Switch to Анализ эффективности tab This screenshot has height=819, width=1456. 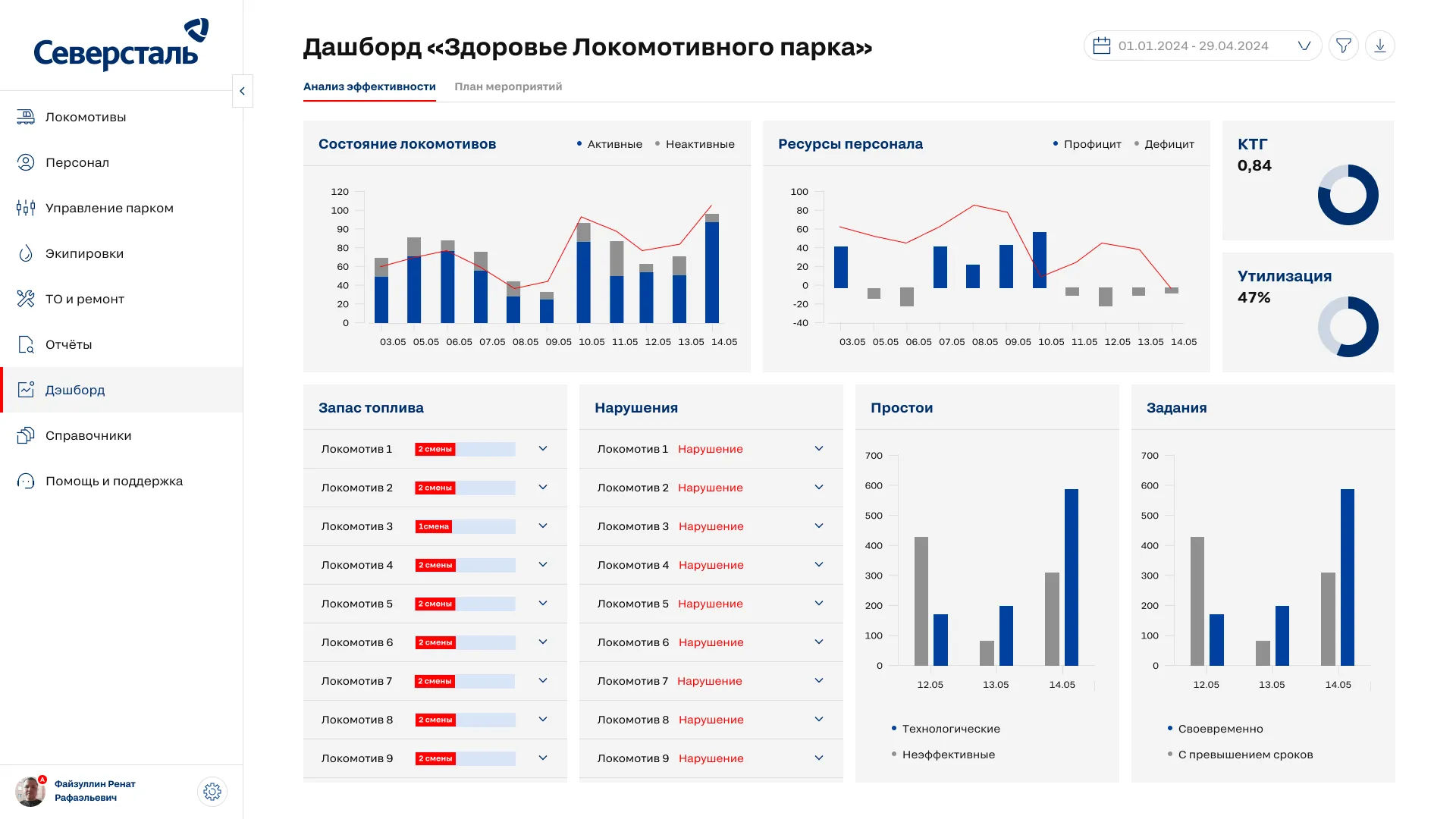click(x=369, y=86)
